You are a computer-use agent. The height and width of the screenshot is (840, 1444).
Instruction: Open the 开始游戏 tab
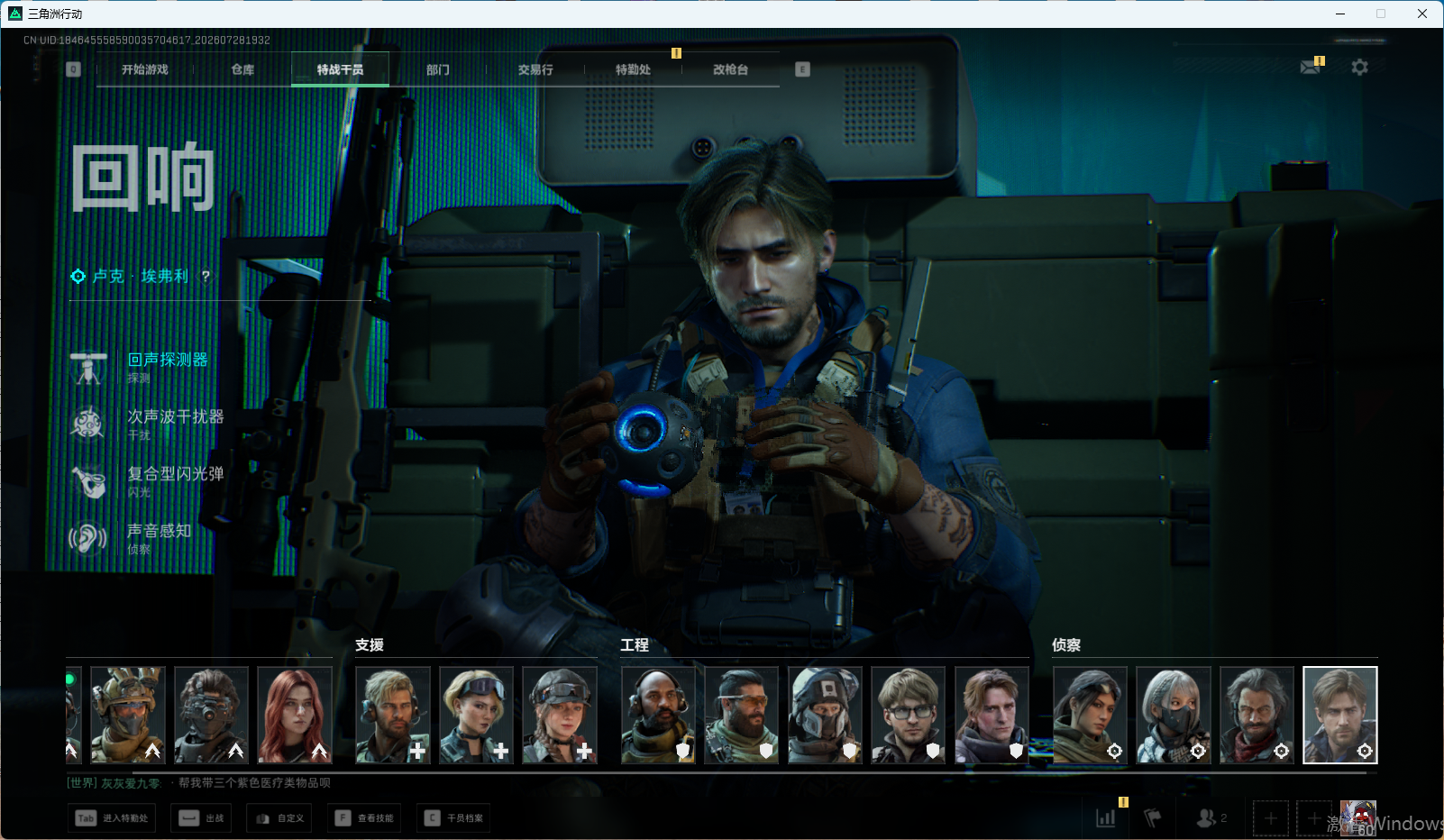145,69
